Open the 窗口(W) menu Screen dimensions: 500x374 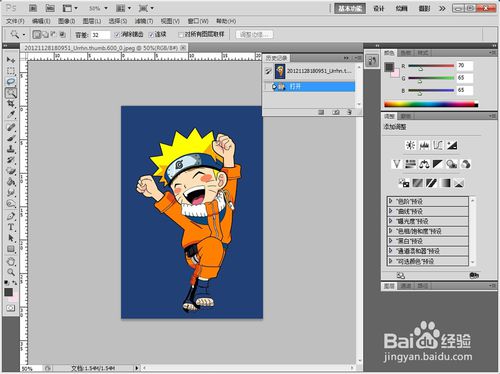click(198, 21)
